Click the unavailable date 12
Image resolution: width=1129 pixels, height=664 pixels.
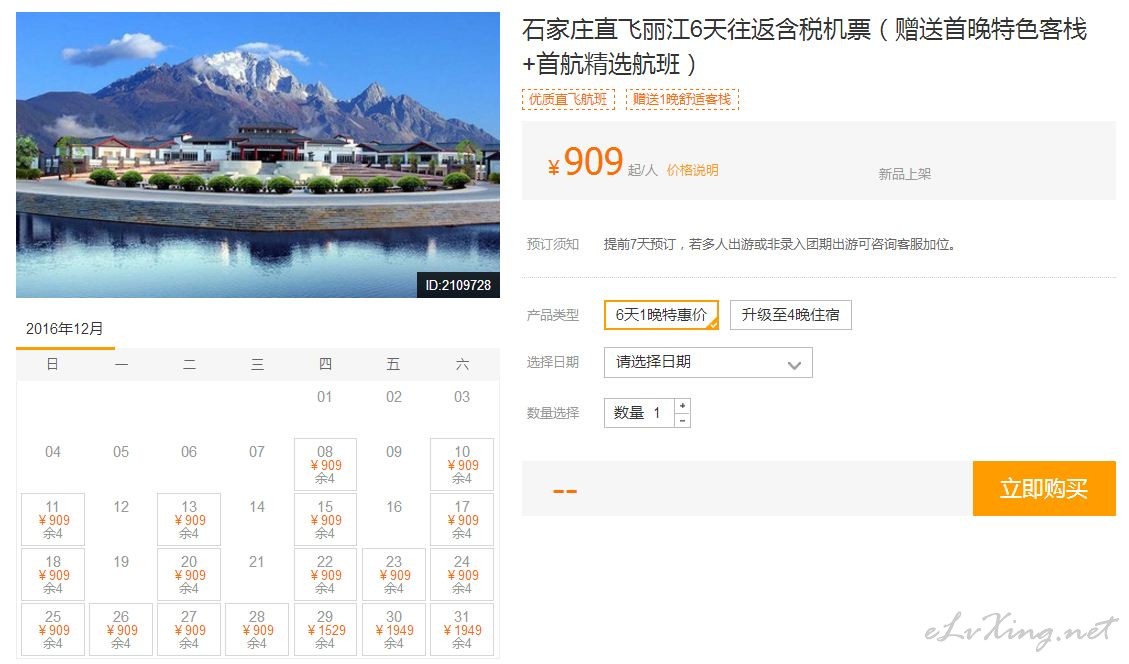pyautogui.click(x=121, y=507)
